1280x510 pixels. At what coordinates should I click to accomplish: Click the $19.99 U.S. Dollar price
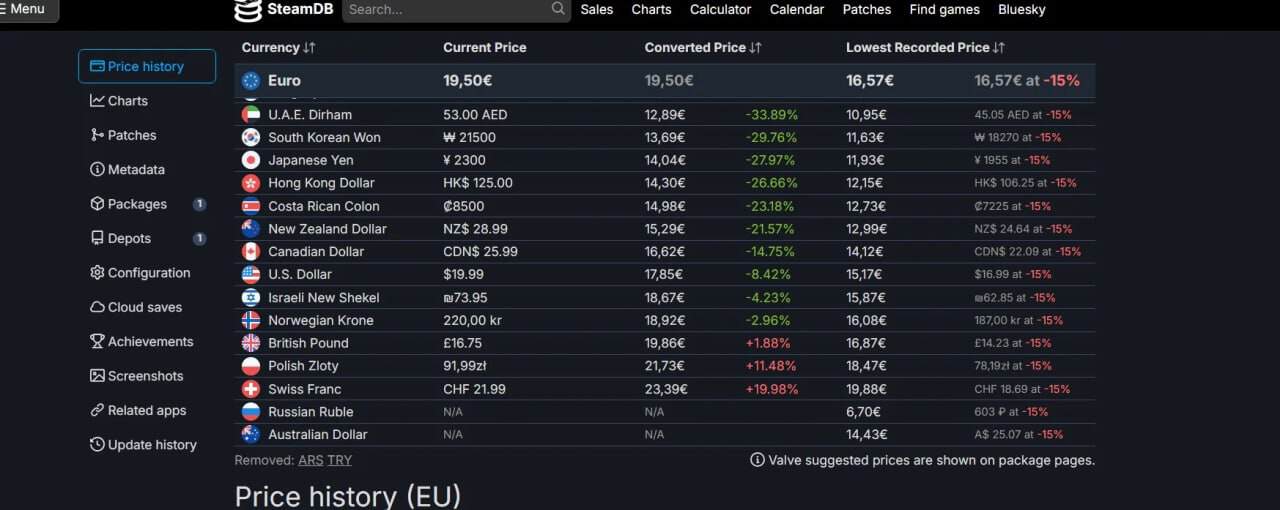coord(464,274)
